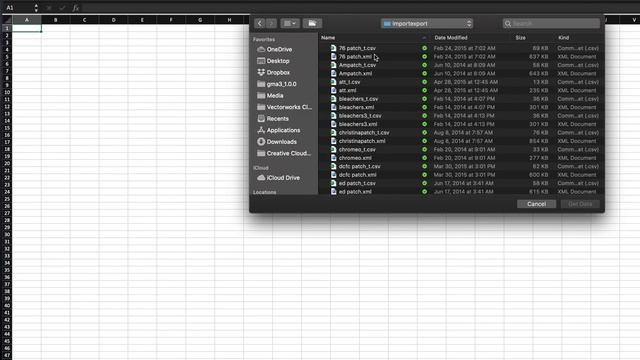
Task: Open the Name Box stepper arrows
Action: 36,8
